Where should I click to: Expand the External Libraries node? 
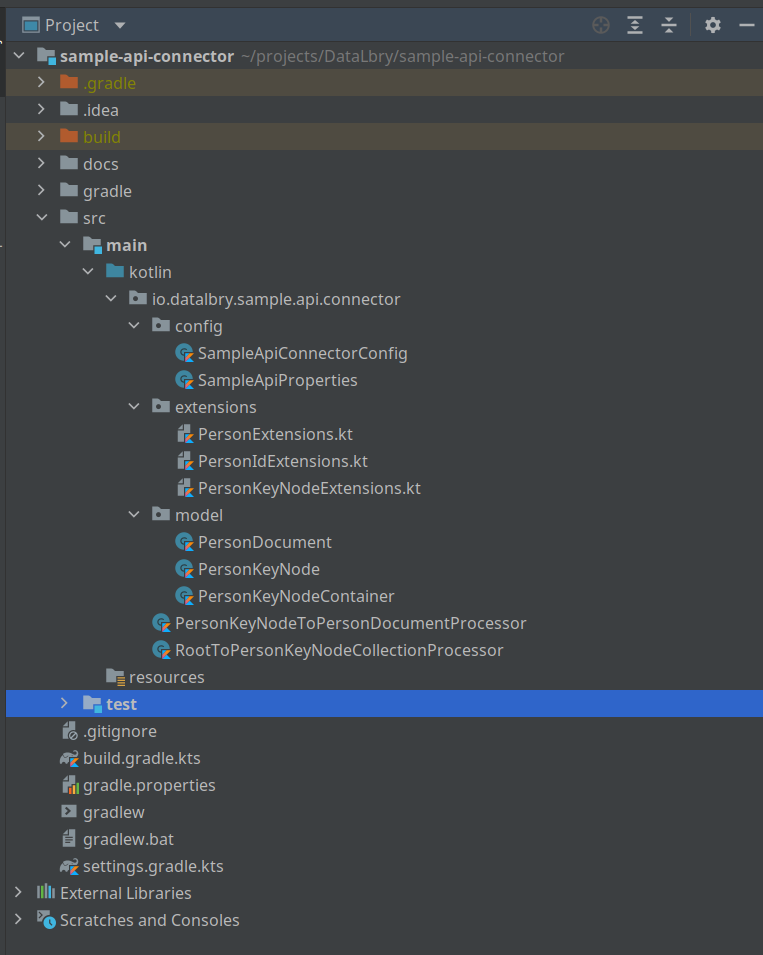[x=18, y=893]
